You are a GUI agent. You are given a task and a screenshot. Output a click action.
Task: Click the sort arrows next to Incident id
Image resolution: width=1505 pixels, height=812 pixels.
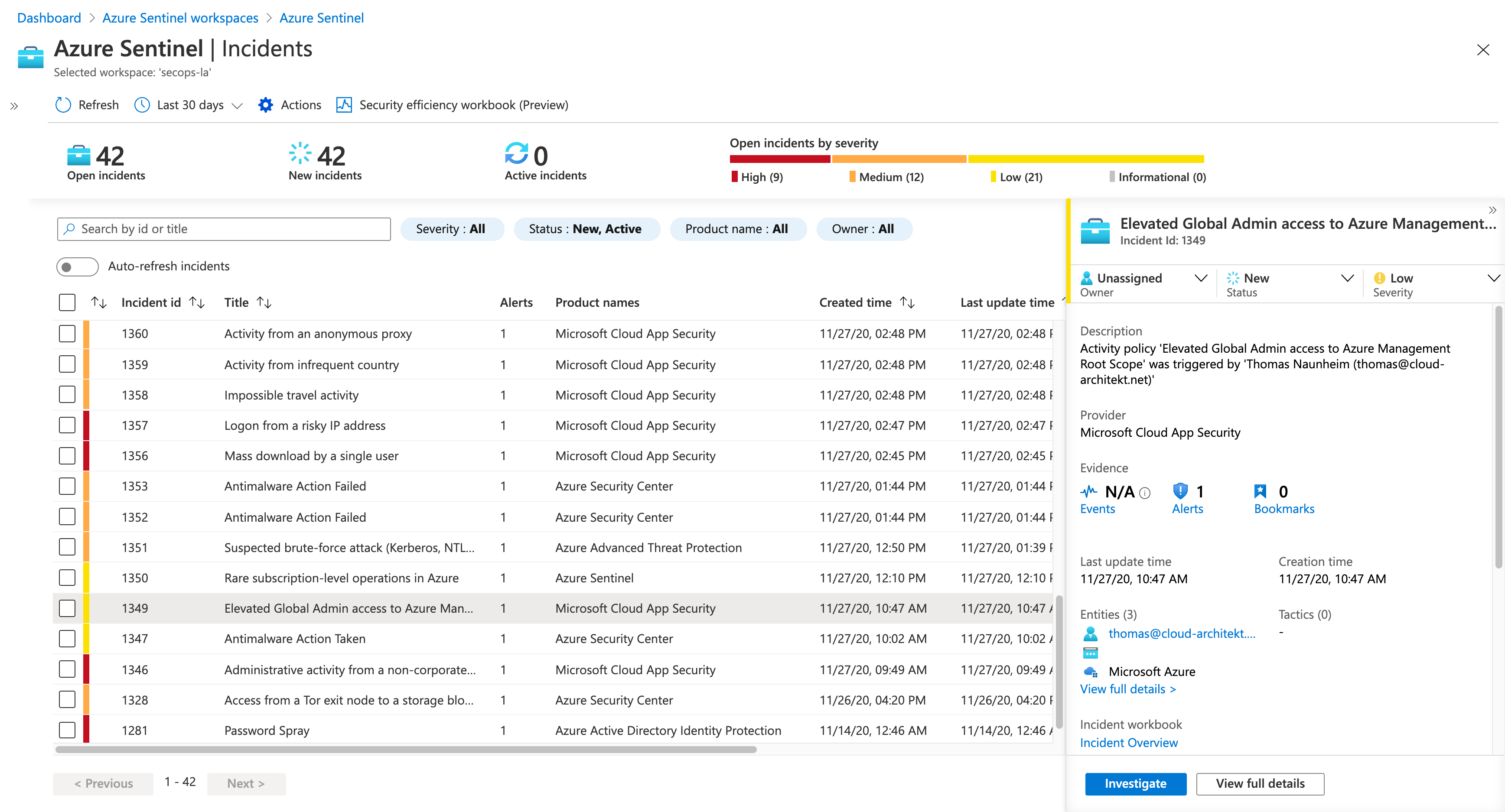[x=197, y=302]
